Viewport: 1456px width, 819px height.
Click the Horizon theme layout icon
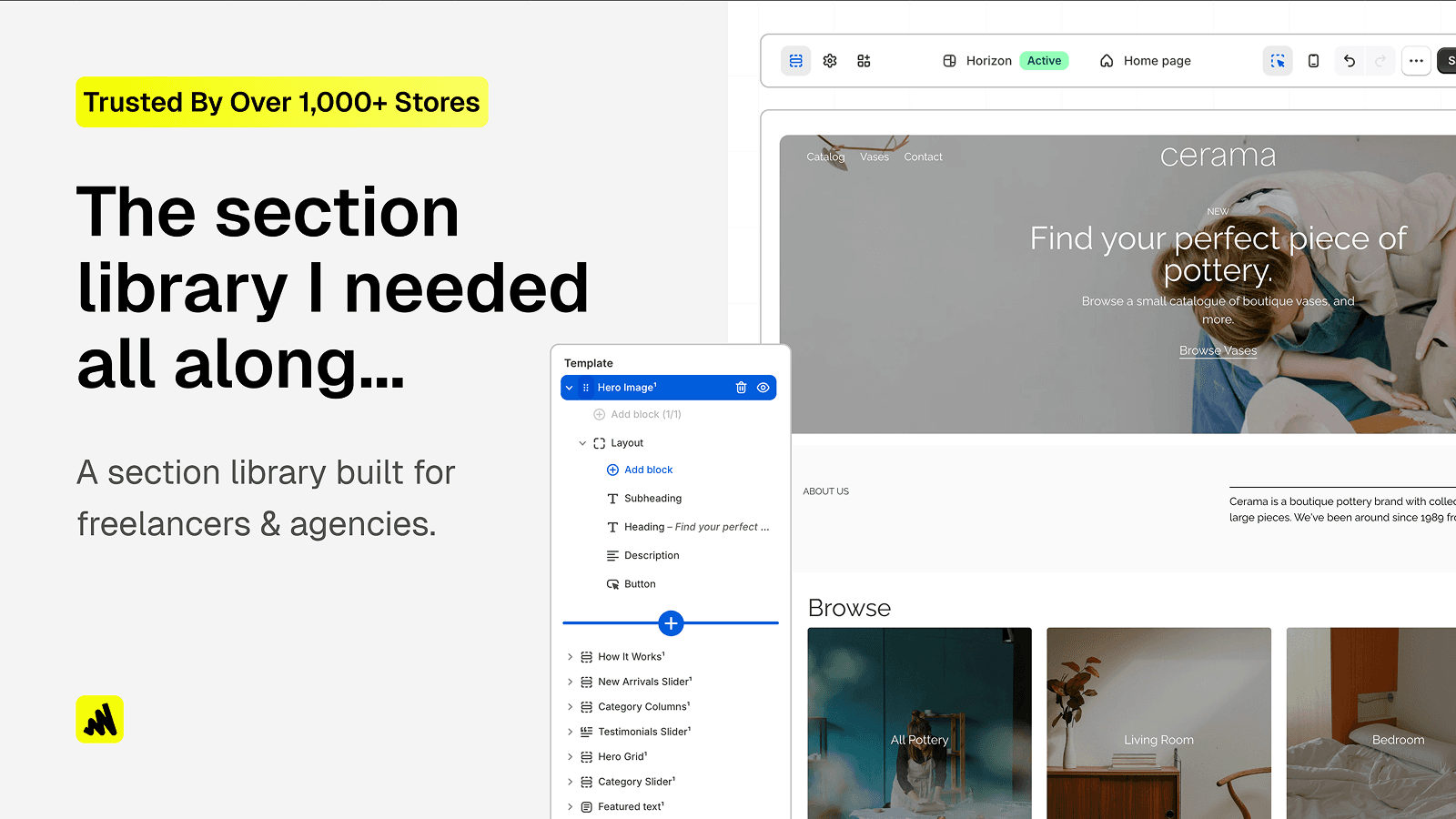tap(949, 61)
